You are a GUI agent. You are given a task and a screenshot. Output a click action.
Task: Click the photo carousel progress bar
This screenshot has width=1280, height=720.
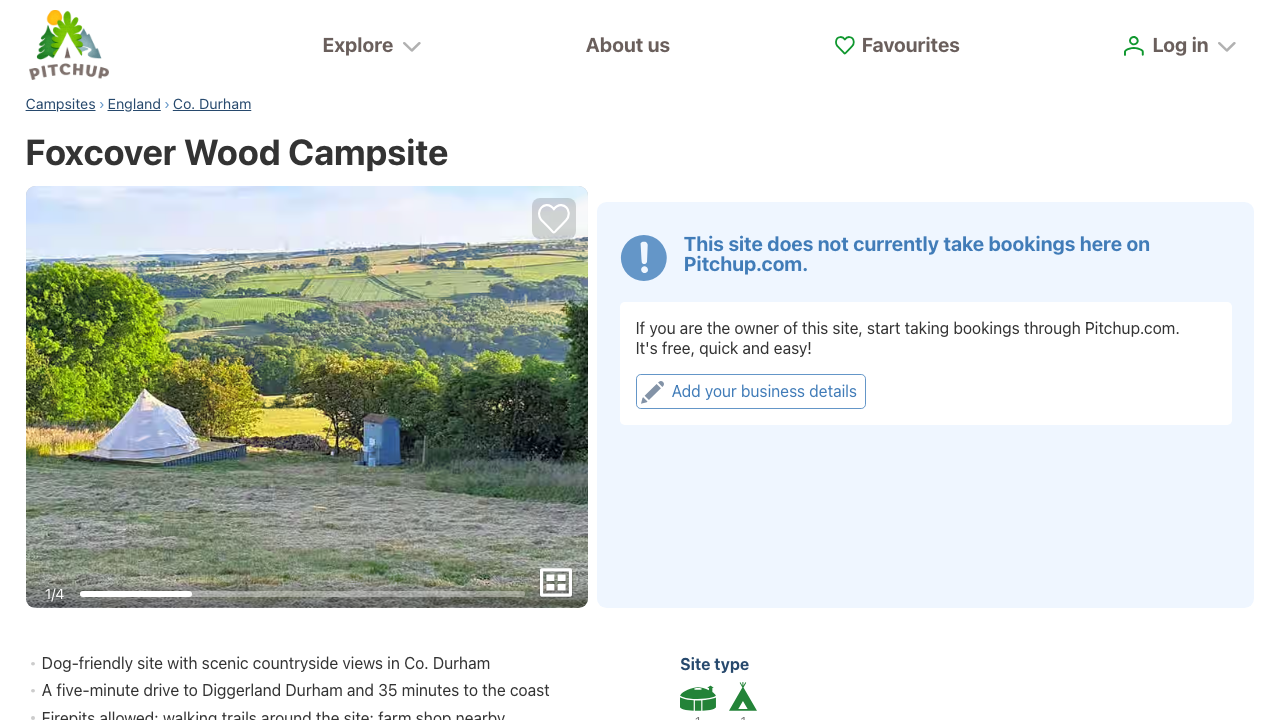click(302, 594)
